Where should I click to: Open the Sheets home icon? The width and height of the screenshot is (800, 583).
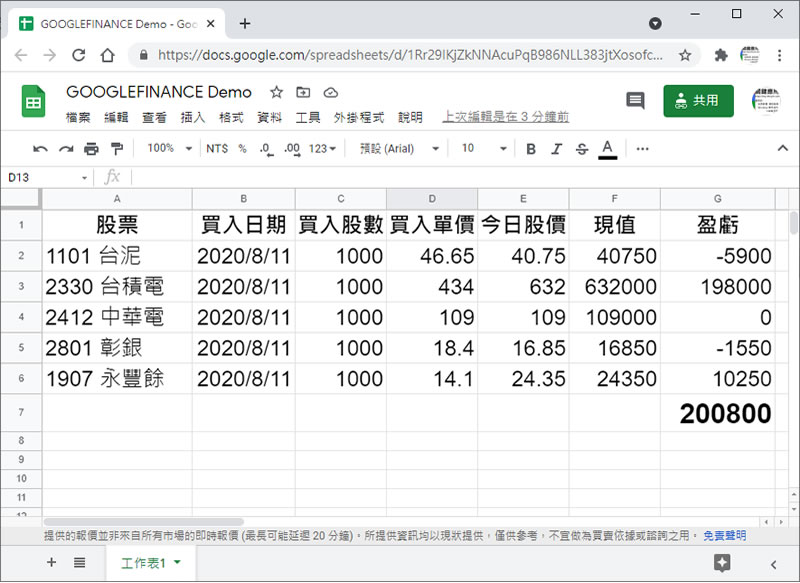pos(34,102)
